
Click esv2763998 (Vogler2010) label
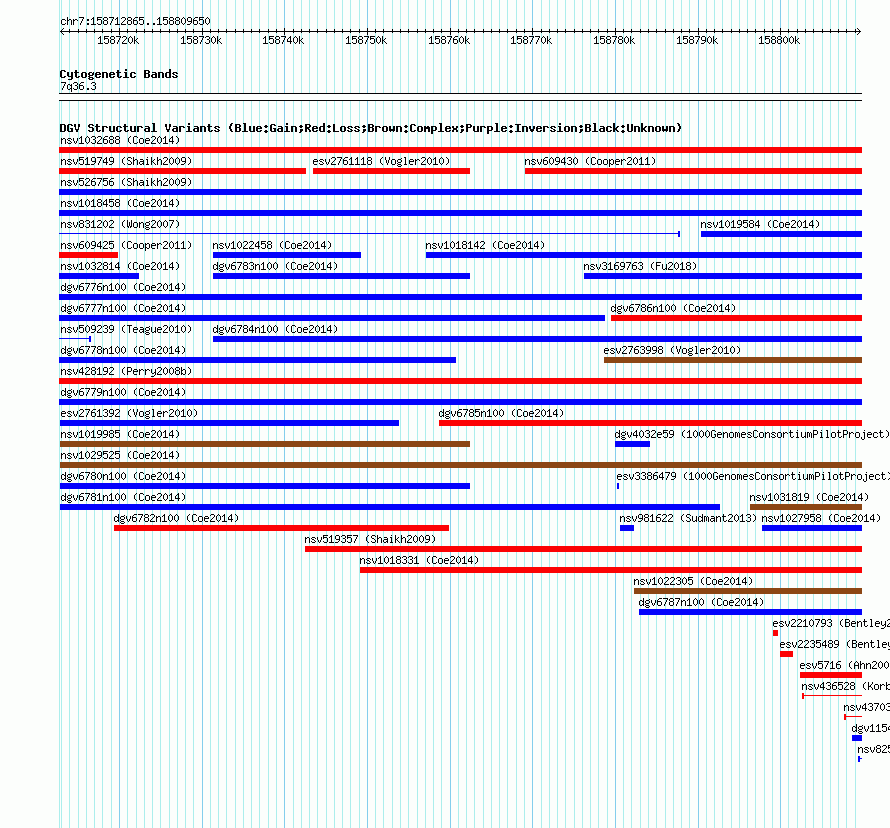pos(672,350)
